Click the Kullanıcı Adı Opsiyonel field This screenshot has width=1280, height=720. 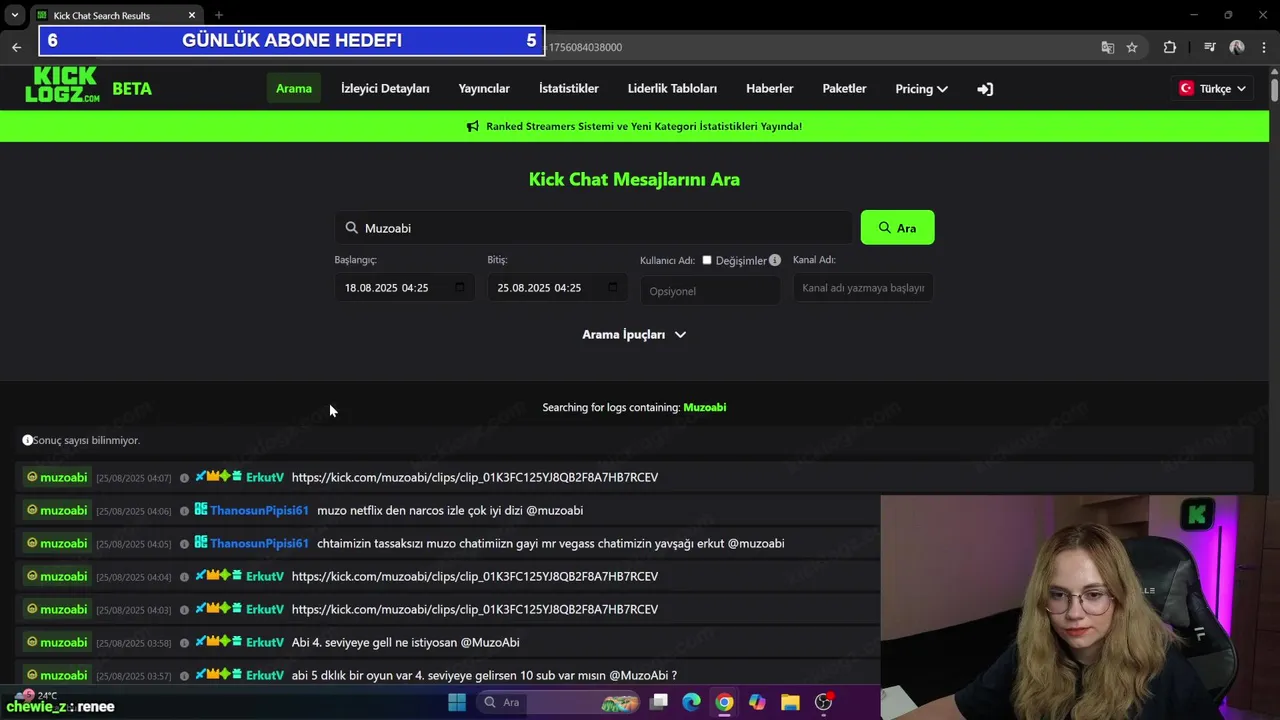tap(710, 291)
